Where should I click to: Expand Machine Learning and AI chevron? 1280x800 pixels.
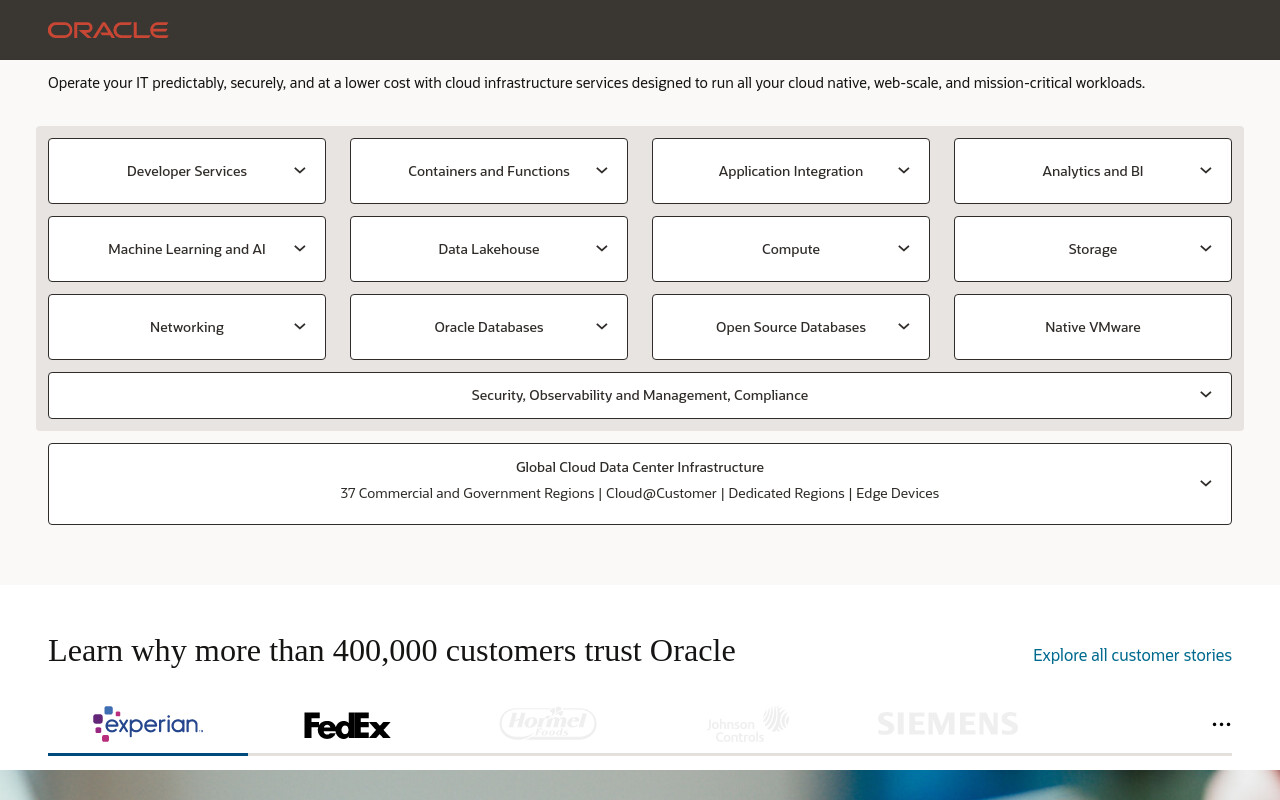click(300, 249)
